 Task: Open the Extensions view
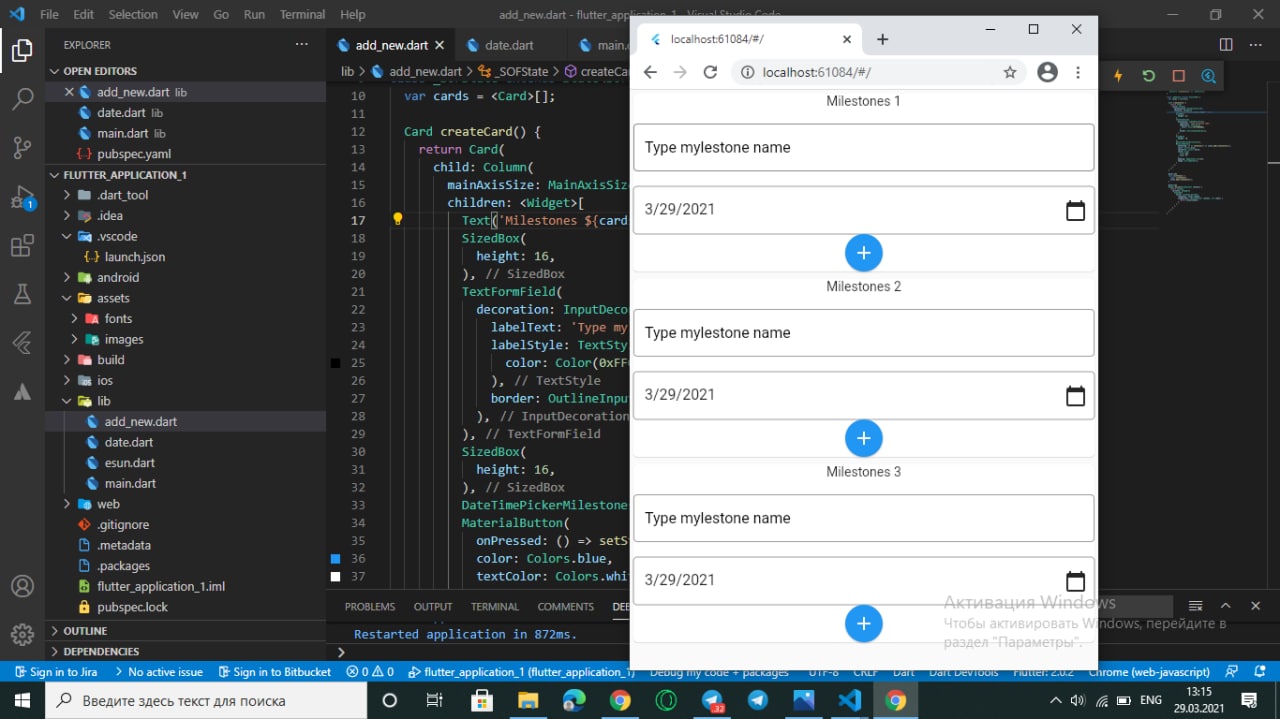pos(22,246)
